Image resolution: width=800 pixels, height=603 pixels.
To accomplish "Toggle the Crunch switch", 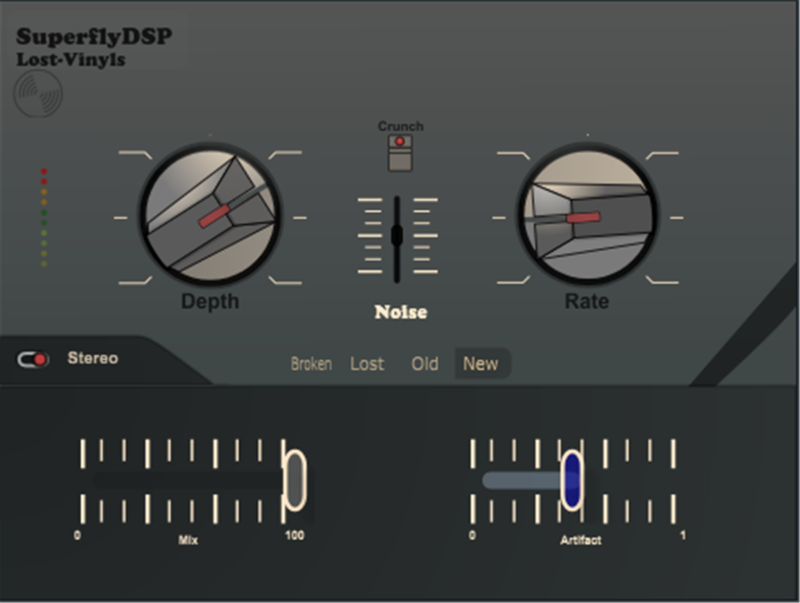I will coord(400,152).
